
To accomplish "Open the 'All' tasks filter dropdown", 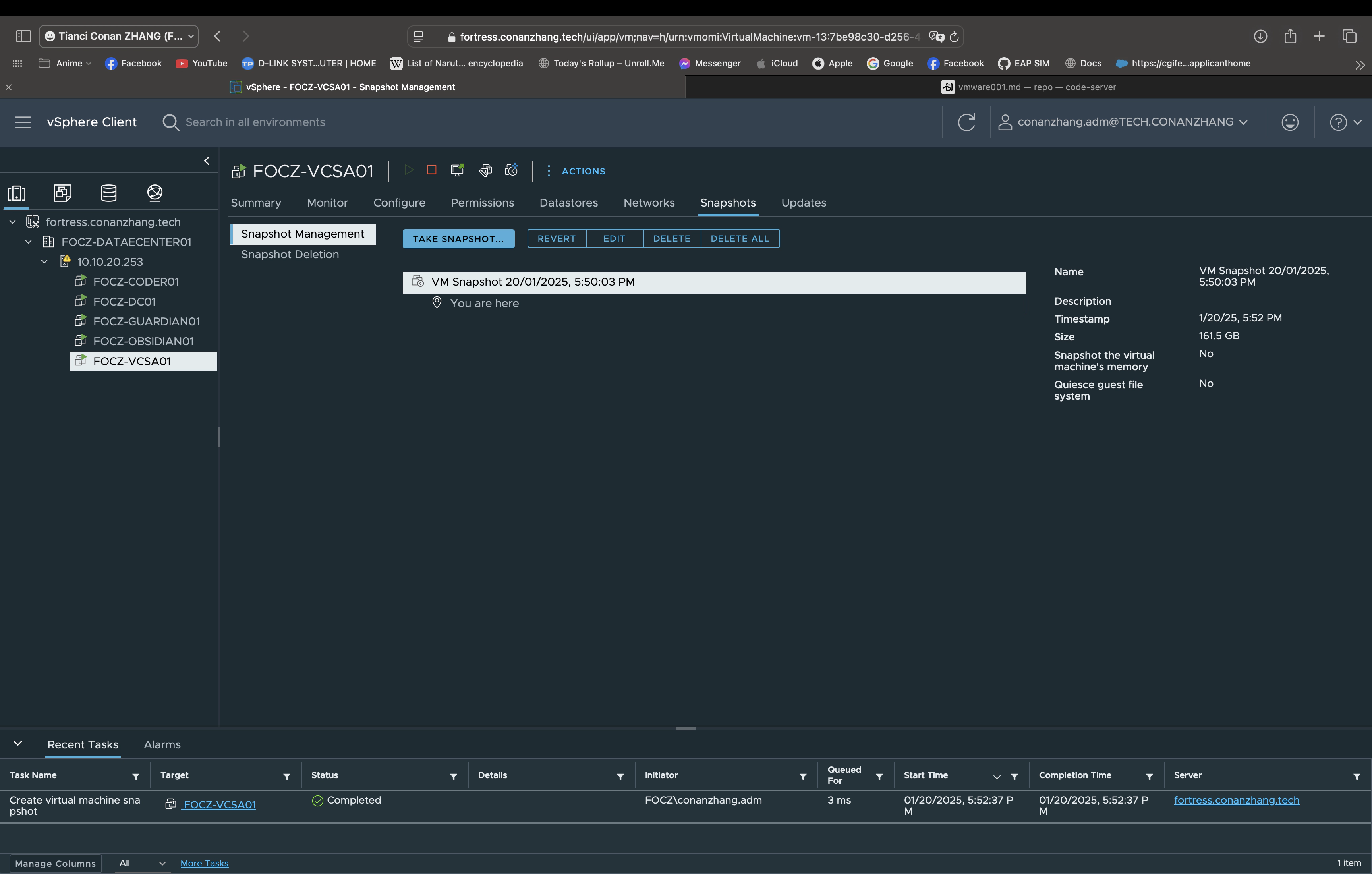I will [x=141, y=862].
